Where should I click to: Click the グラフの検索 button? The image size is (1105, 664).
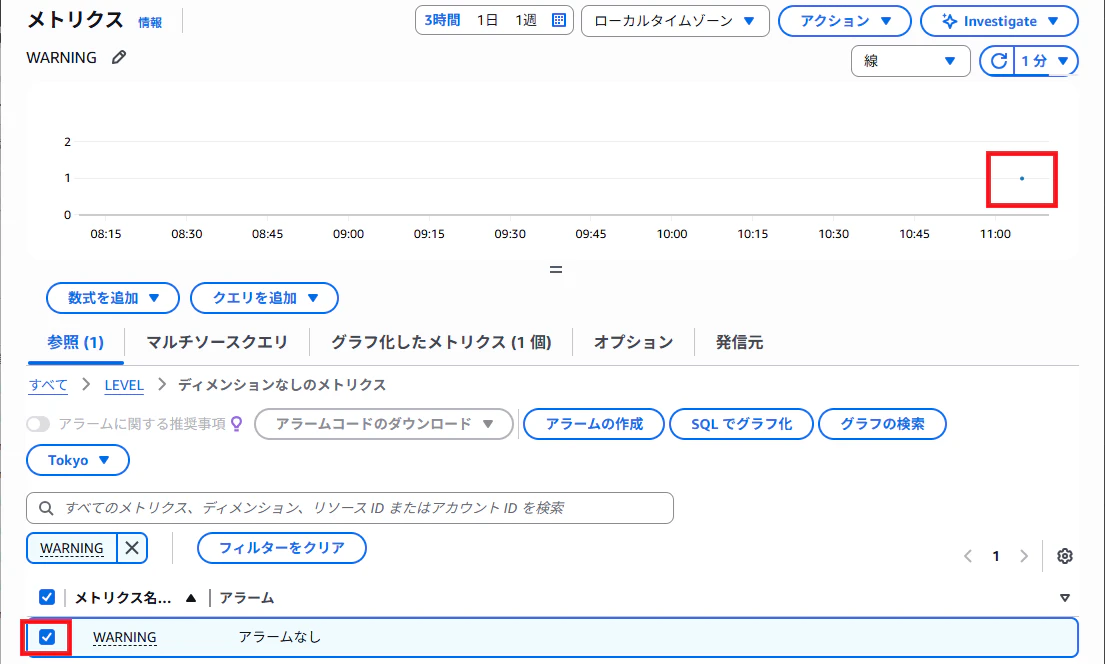coord(882,424)
